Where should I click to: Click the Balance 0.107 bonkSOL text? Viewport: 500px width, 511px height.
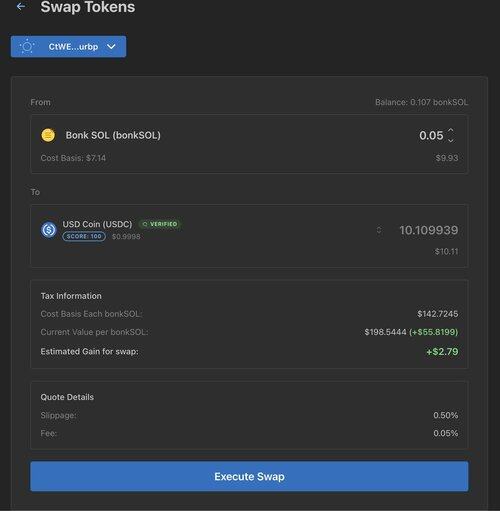(x=421, y=102)
